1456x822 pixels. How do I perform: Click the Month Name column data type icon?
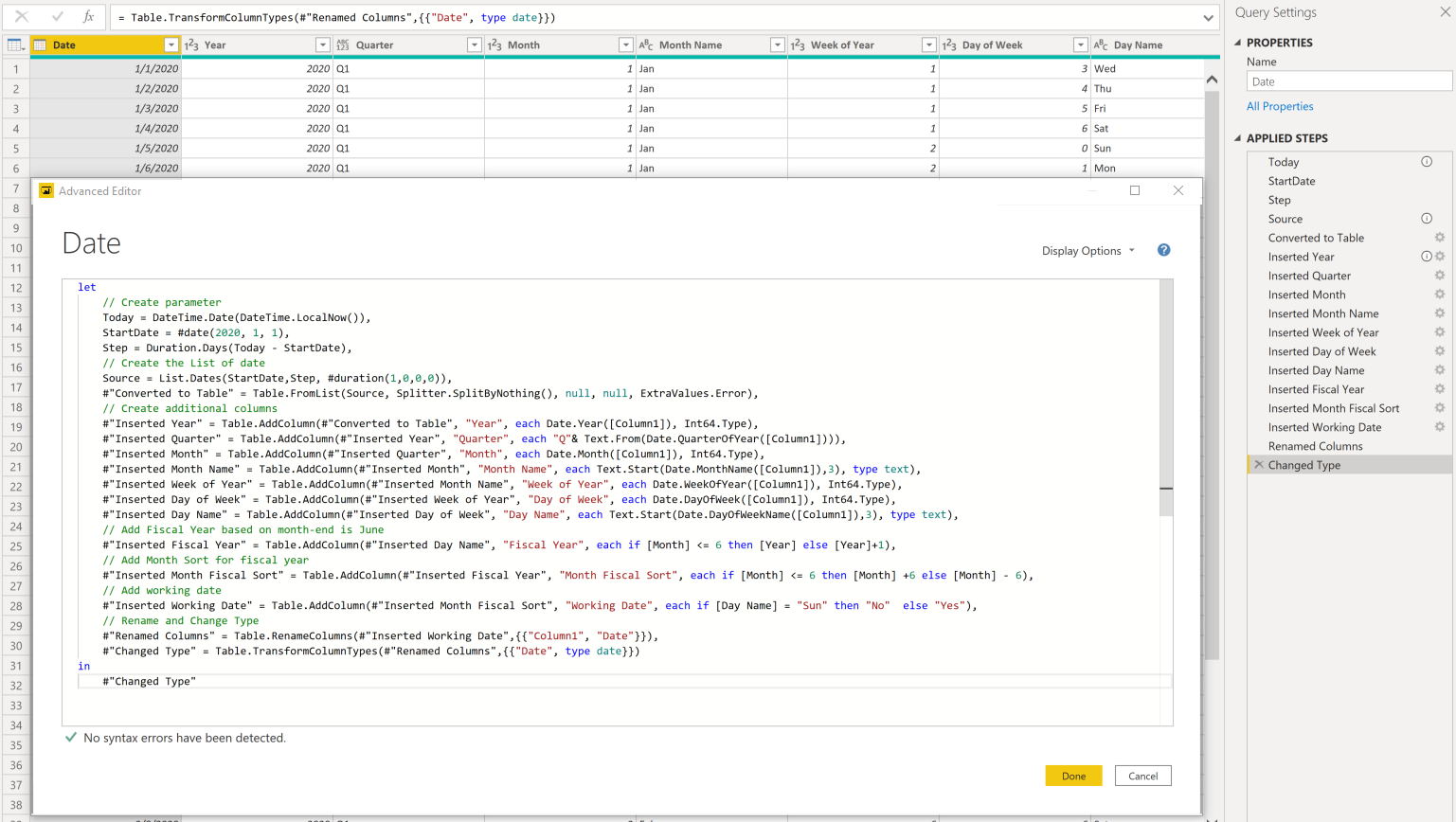coord(646,45)
